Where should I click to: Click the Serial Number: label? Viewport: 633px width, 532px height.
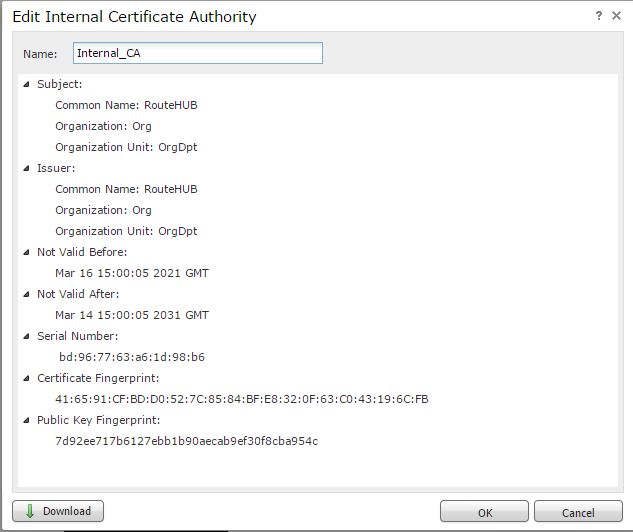click(x=78, y=336)
